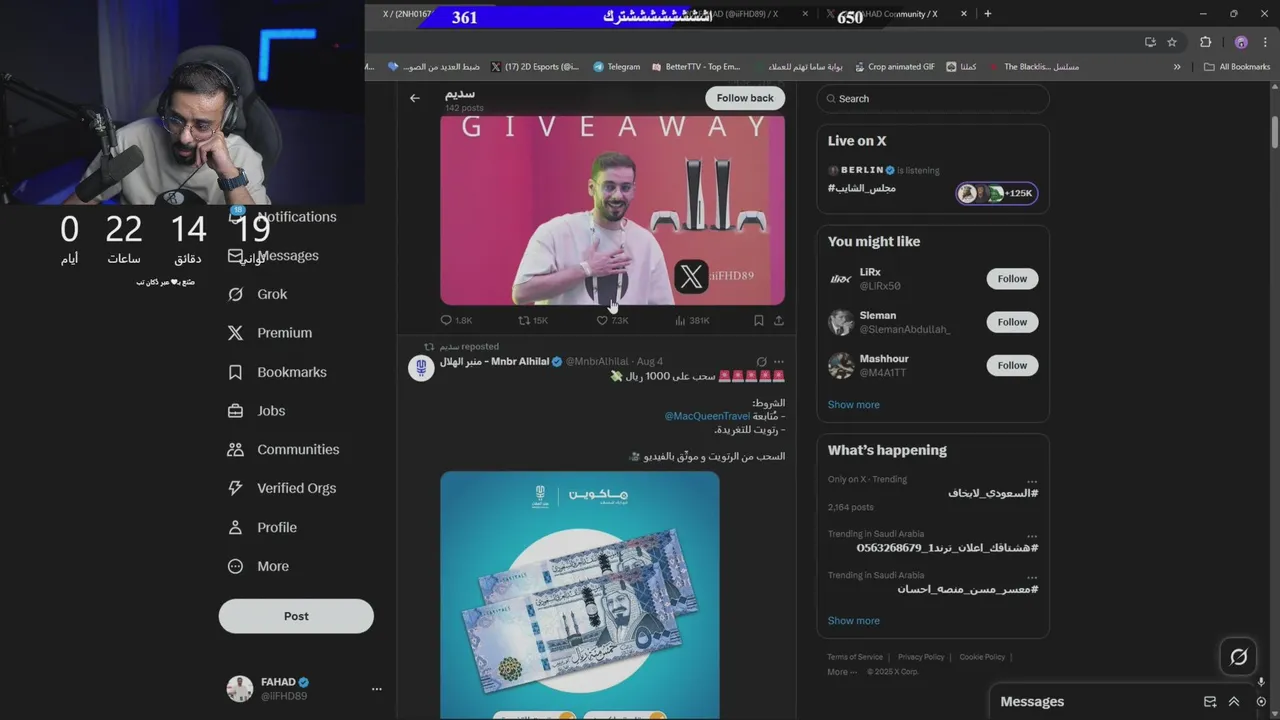Click the FAHAD account avatar
The width and height of the screenshot is (1280, 720).
[x=240, y=689]
